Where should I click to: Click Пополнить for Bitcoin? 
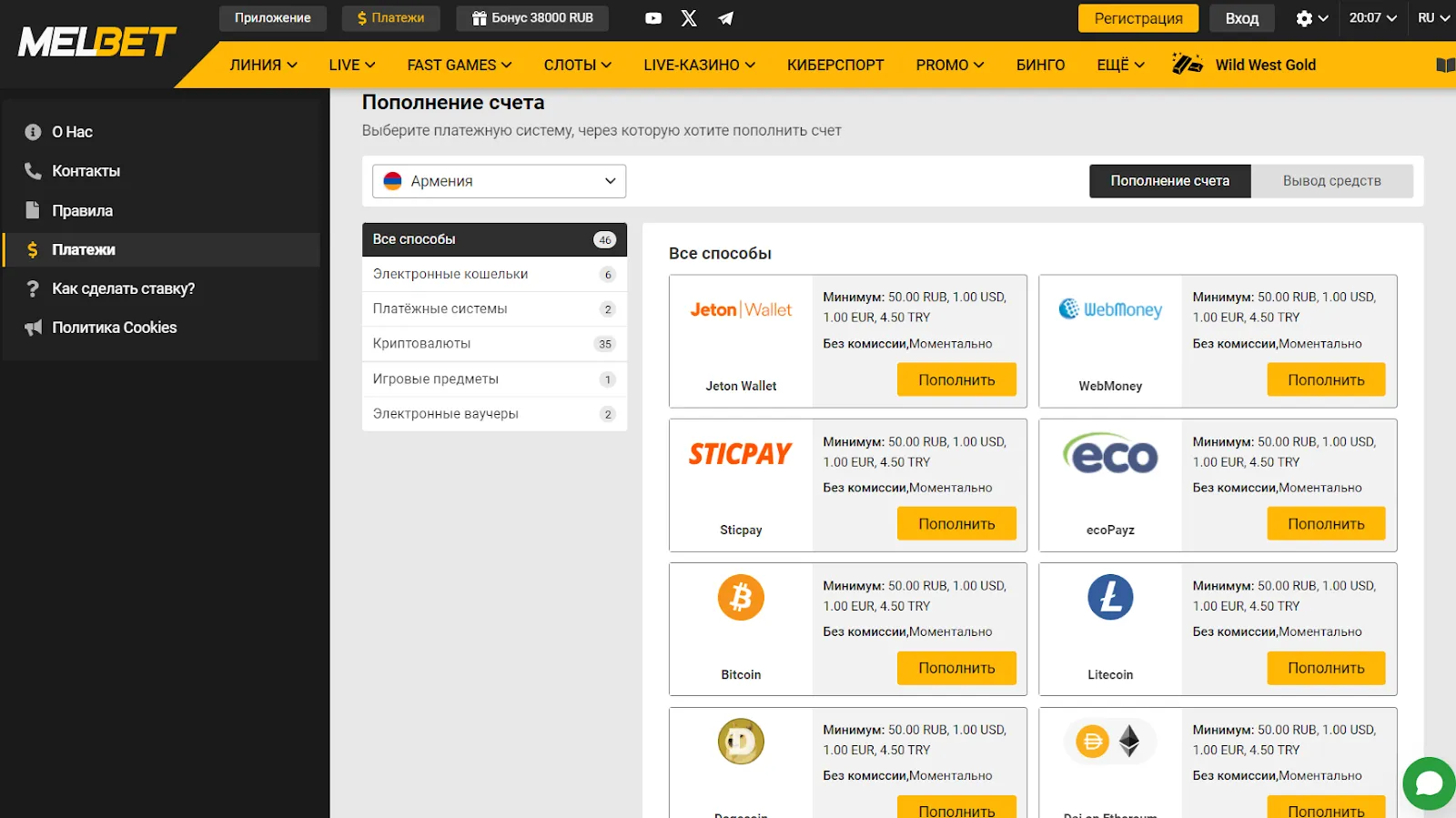coord(956,668)
